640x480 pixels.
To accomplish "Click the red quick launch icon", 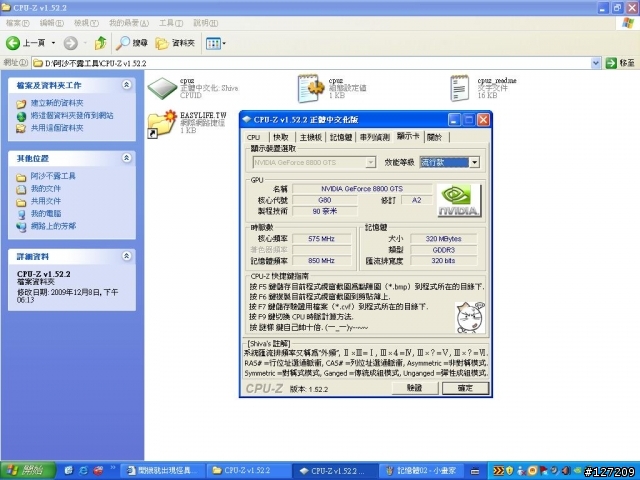I will [98, 471].
